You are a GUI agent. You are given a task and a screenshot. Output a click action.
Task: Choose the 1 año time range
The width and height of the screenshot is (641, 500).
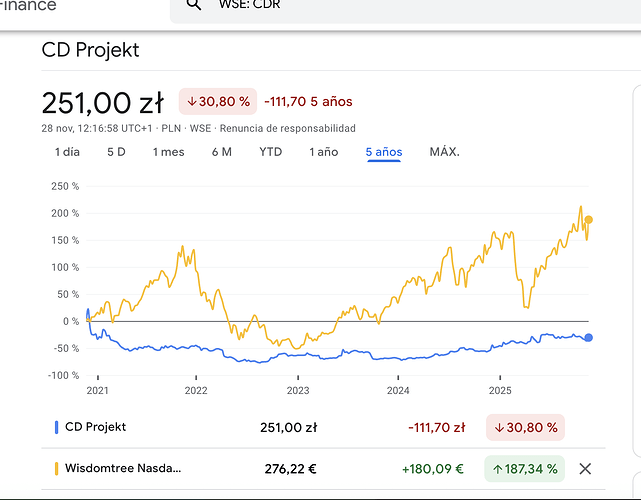324,152
